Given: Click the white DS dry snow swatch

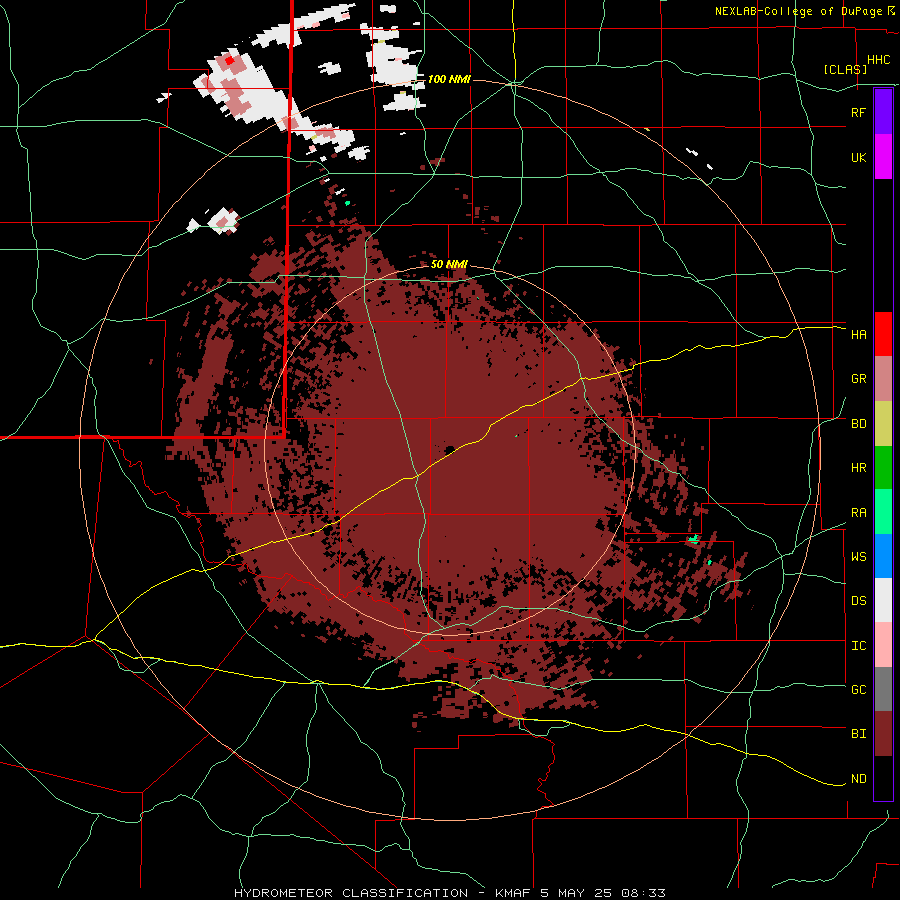Looking at the screenshot, I should point(883,600).
